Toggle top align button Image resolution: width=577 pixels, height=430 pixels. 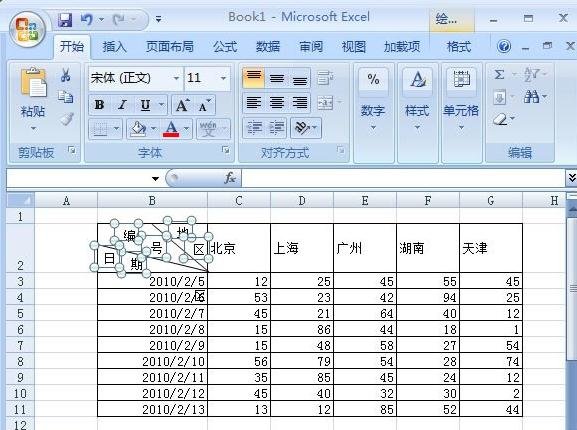click(x=254, y=78)
